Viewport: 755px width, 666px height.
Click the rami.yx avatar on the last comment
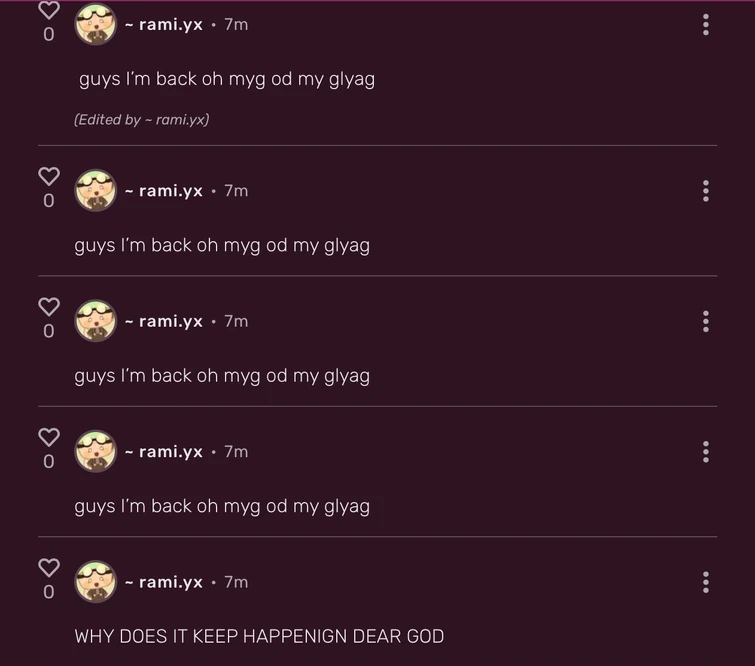click(95, 582)
